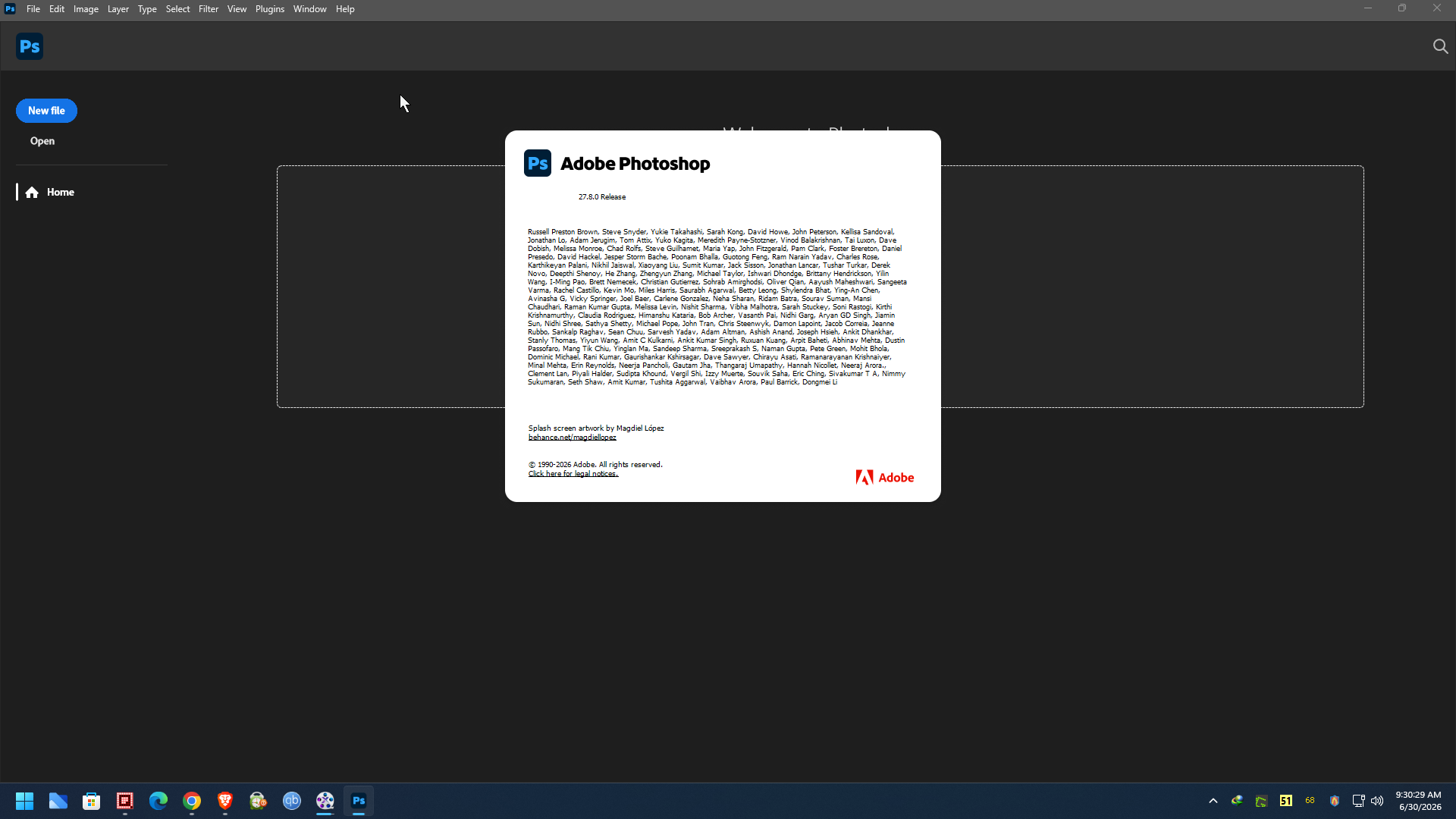
Task: Click here for legal notices link
Action: pos(573,474)
